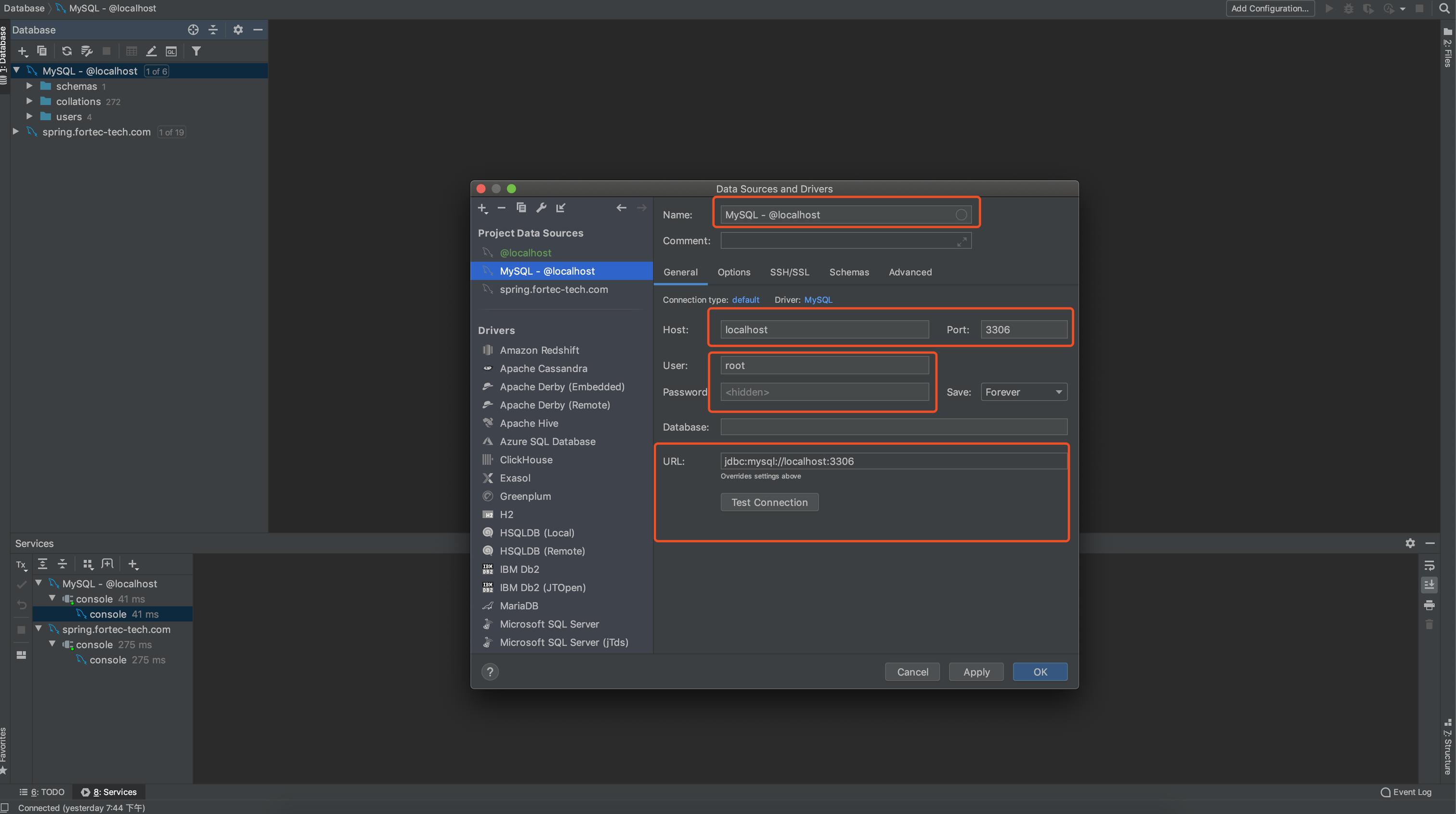This screenshot has height=814, width=1456.
Task: Open the Advanced tab
Action: click(x=910, y=272)
